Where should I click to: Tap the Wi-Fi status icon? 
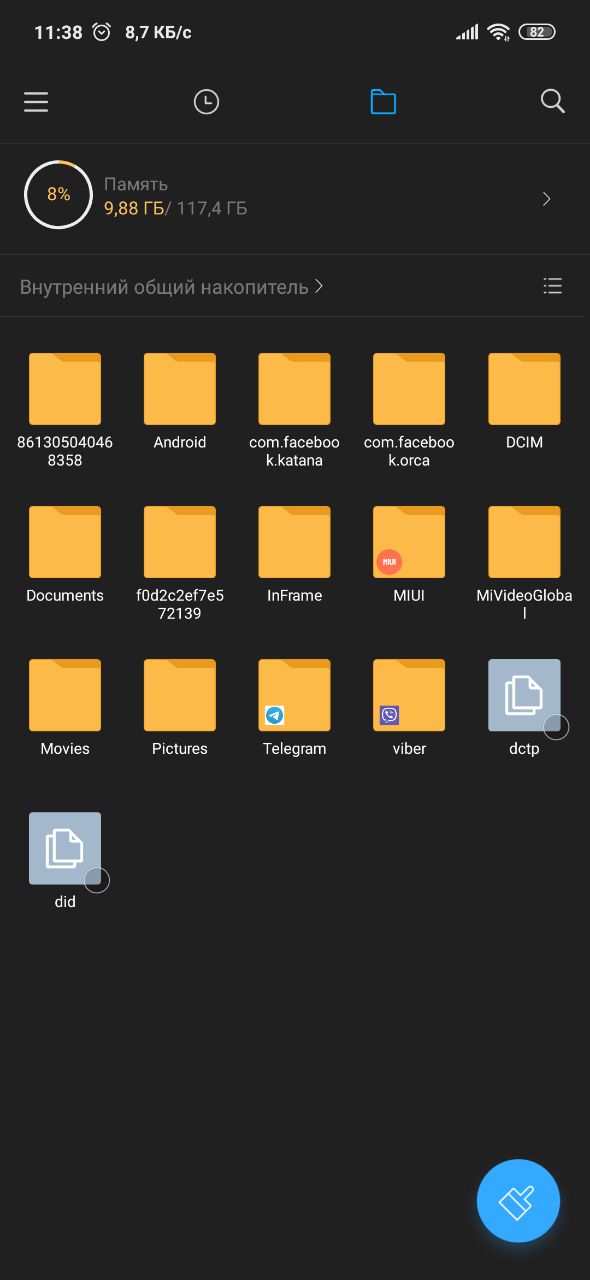tap(498, 32)
